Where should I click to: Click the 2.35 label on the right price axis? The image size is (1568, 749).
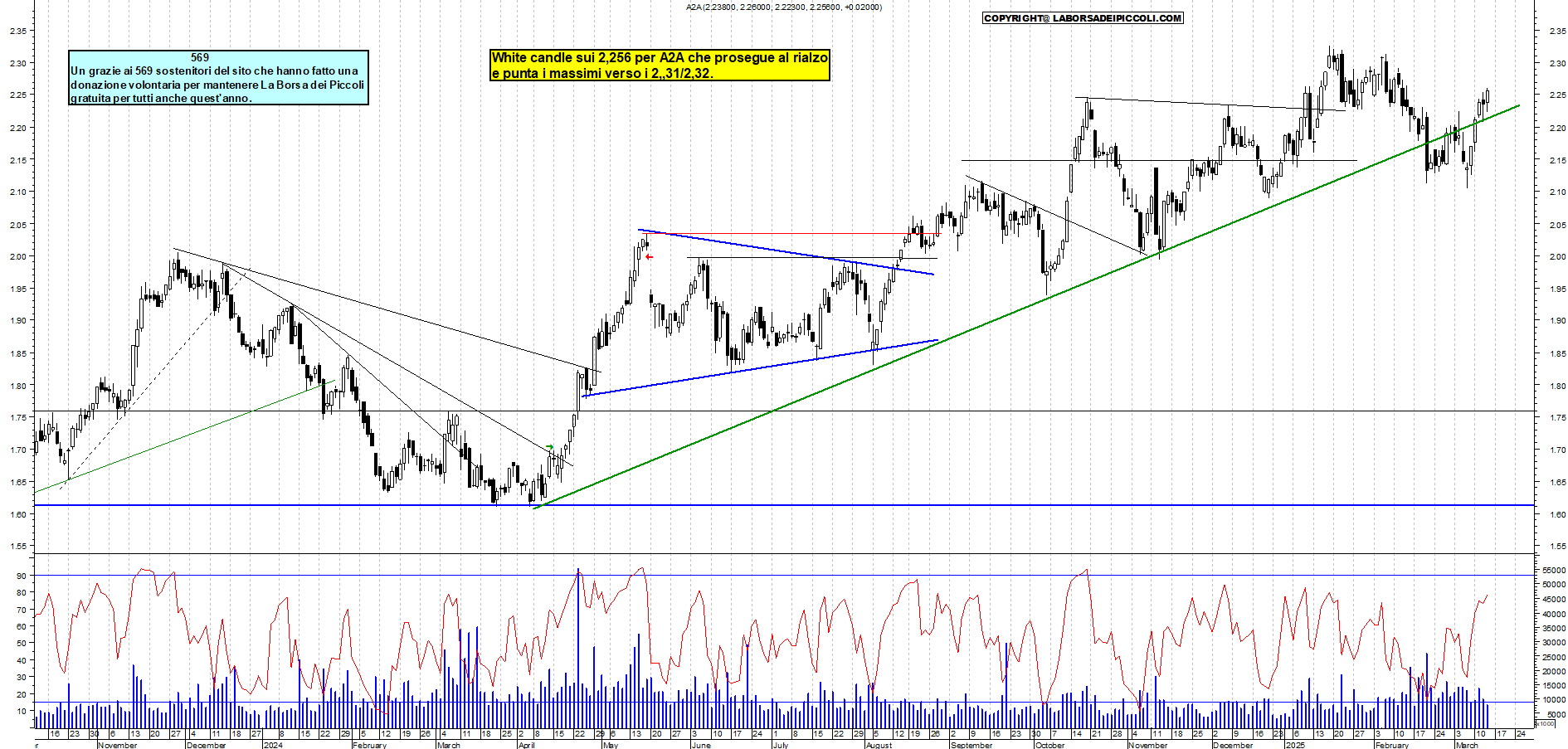click(1557, 31)
